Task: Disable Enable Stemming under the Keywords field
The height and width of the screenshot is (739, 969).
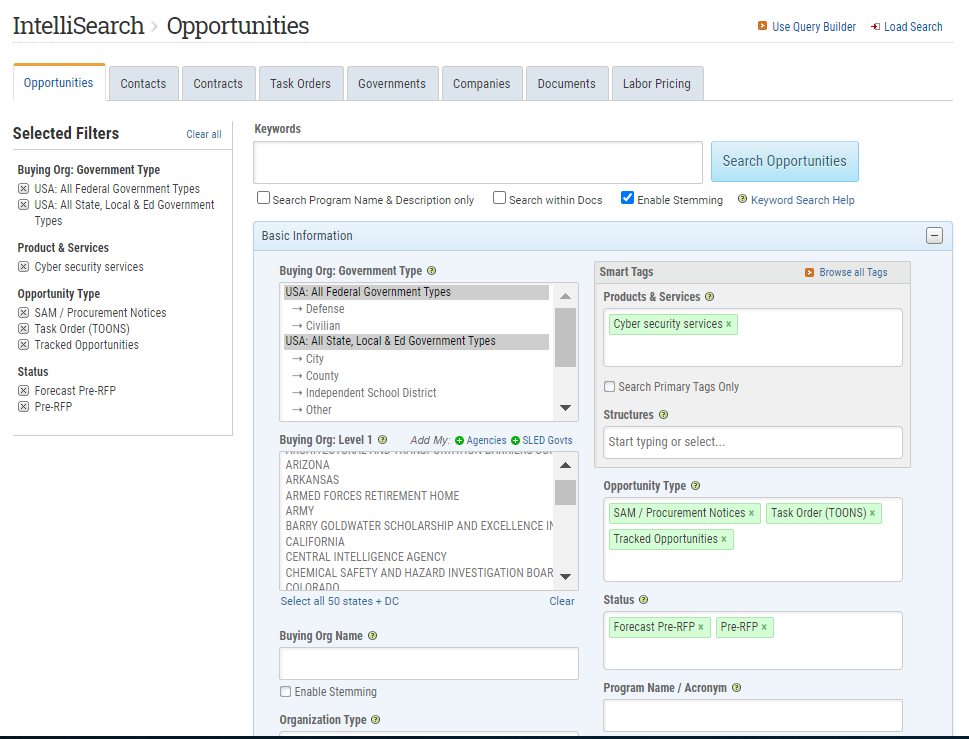Action: 628,198
